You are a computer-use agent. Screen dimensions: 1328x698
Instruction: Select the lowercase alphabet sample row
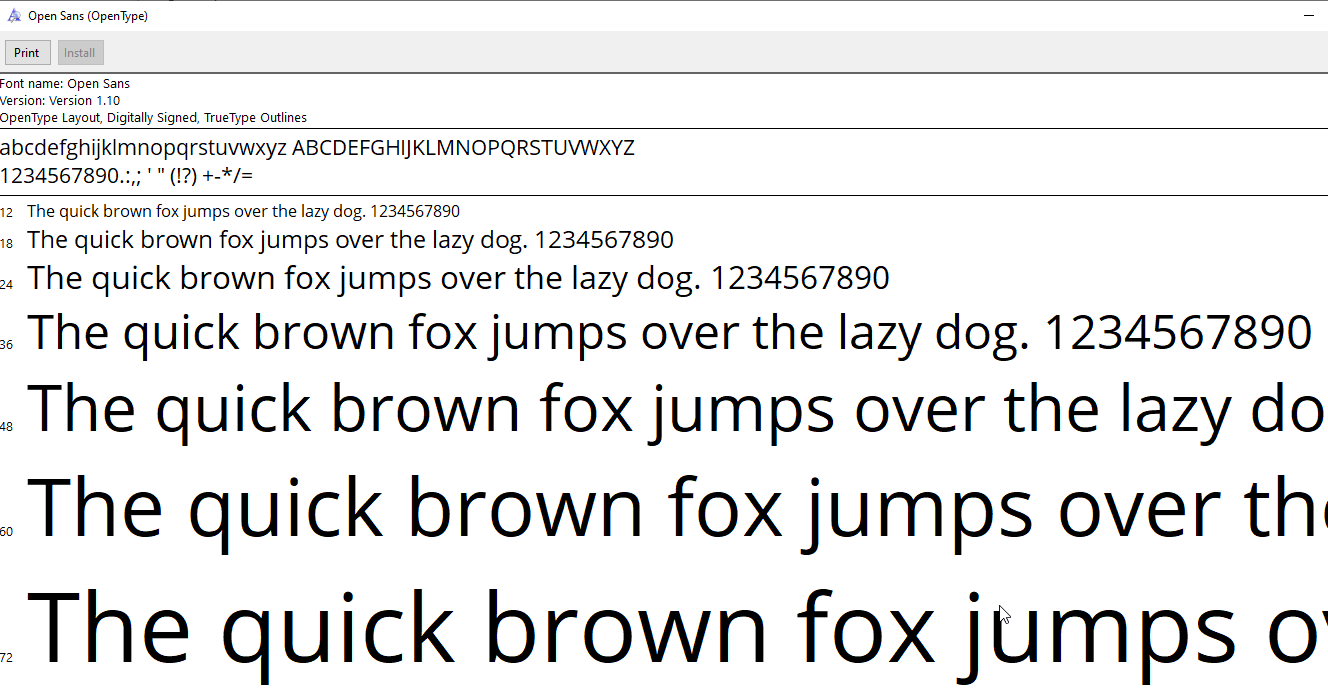coord(318,147)
